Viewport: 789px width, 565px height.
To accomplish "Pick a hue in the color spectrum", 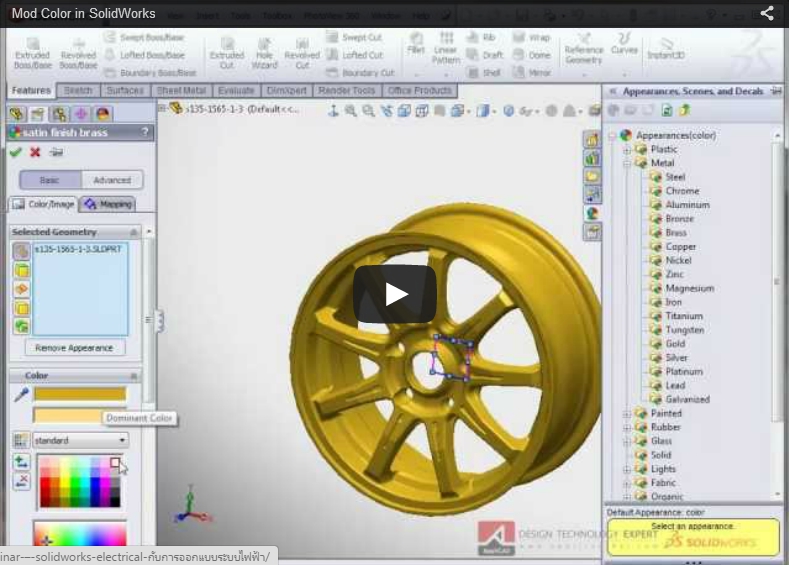I will tap(80, 534).
